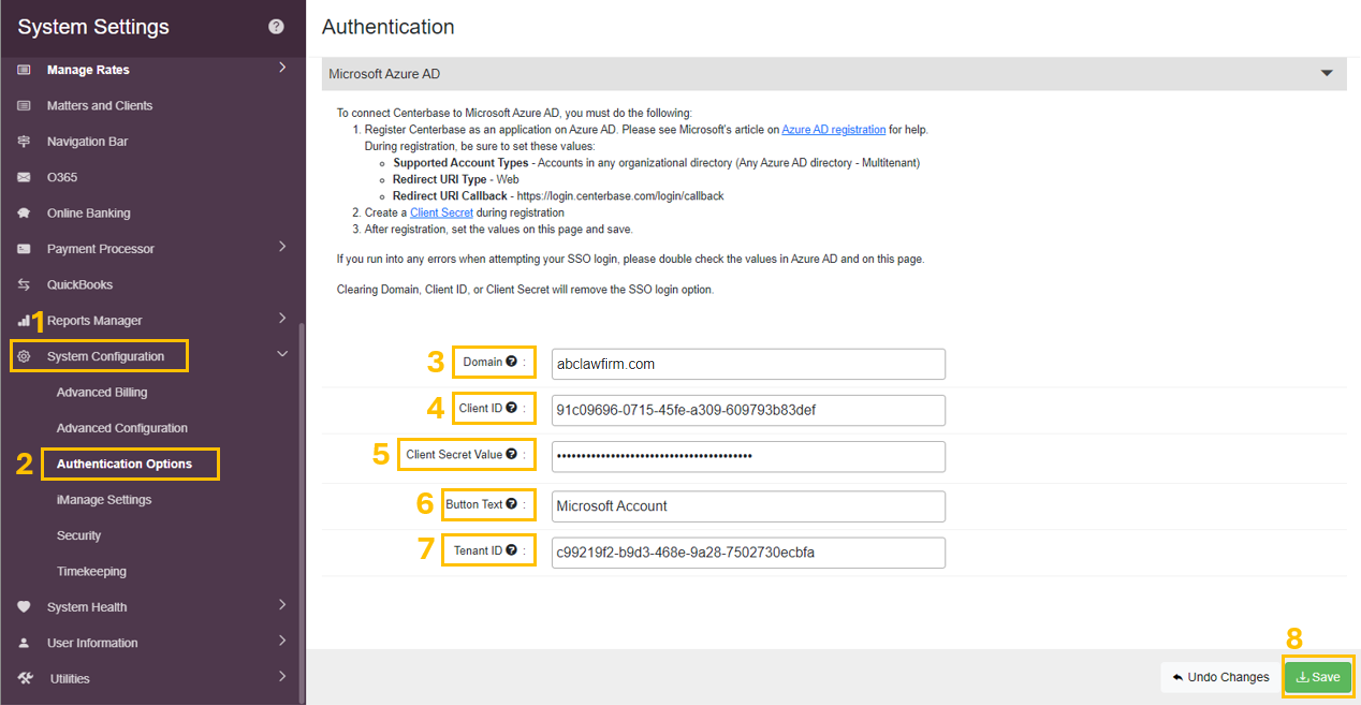1361x705 pixels.
Task: Expand the Reports Manager submenu chevron
Action: coord(282,319)
